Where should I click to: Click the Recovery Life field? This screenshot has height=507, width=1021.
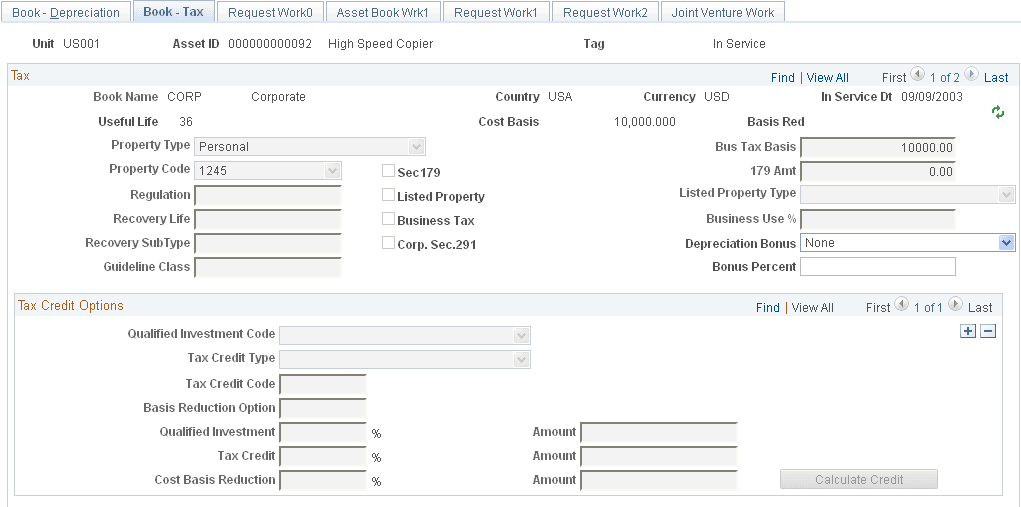tap(268, 219)
